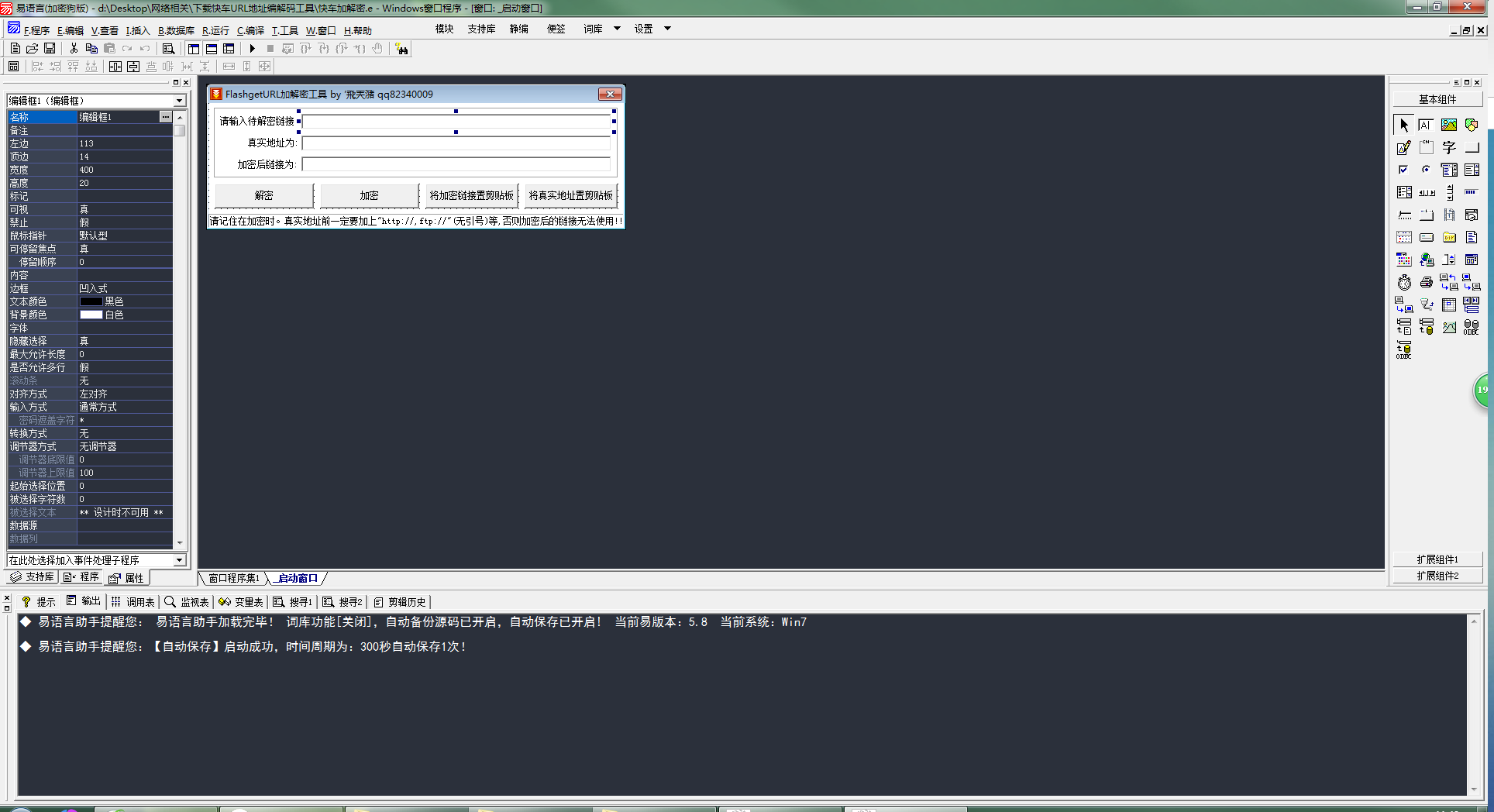Screen dimensions: 1494x812
Task: Select the label 字 component icon
Action: (1449, 147)
